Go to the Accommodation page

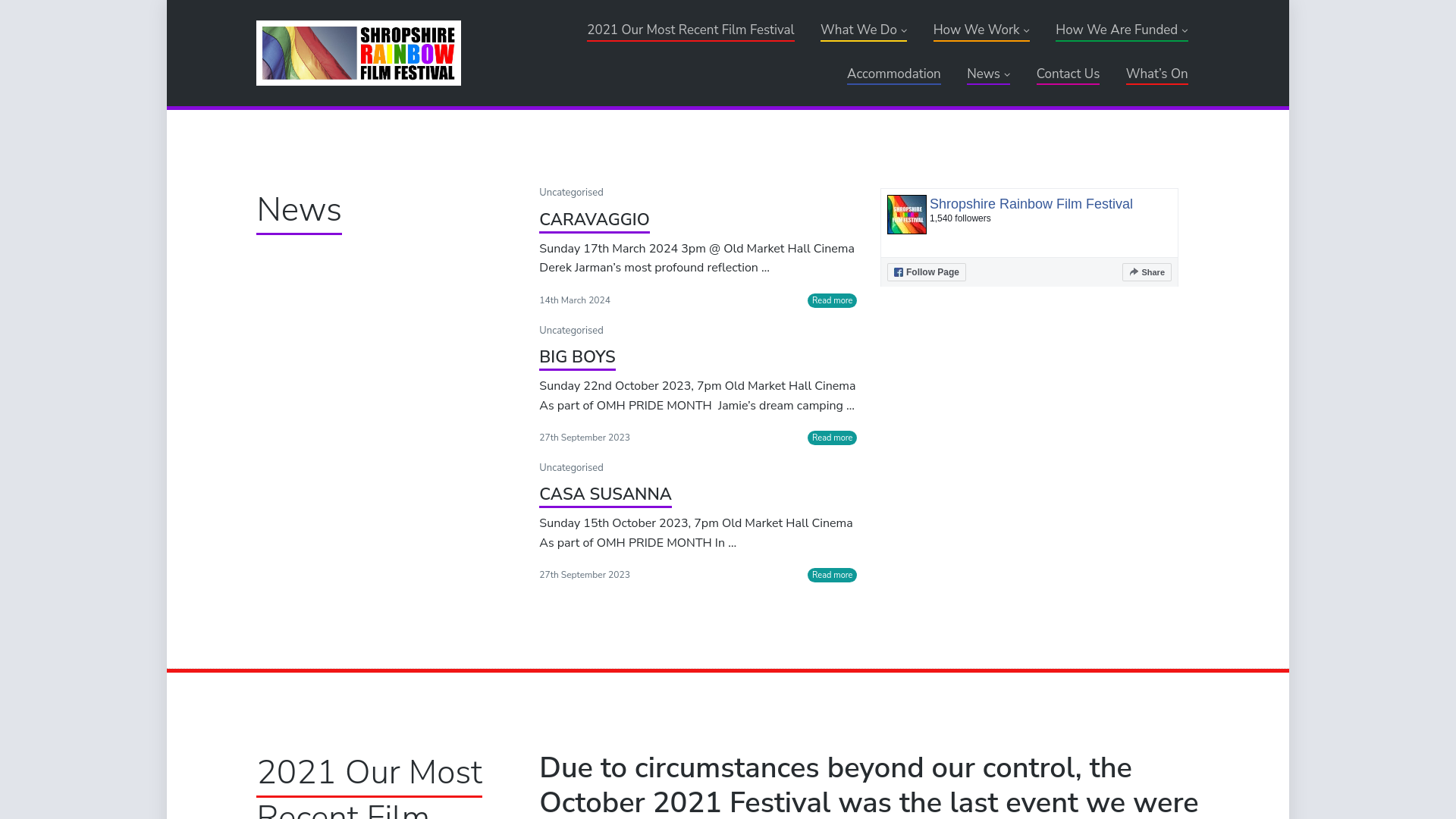893,74
